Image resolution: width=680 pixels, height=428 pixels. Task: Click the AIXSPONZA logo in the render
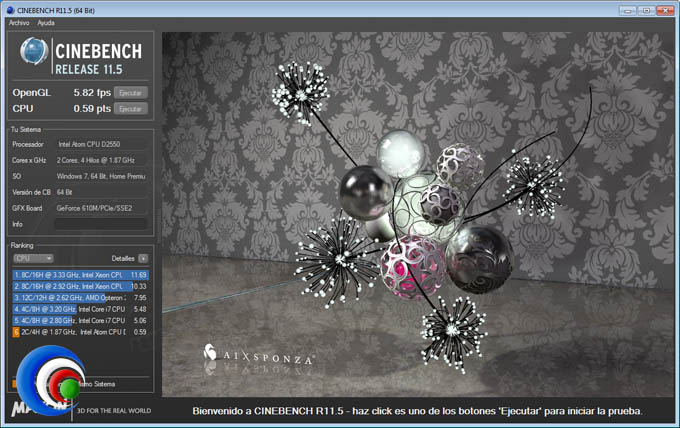click(x=258, y=356)
